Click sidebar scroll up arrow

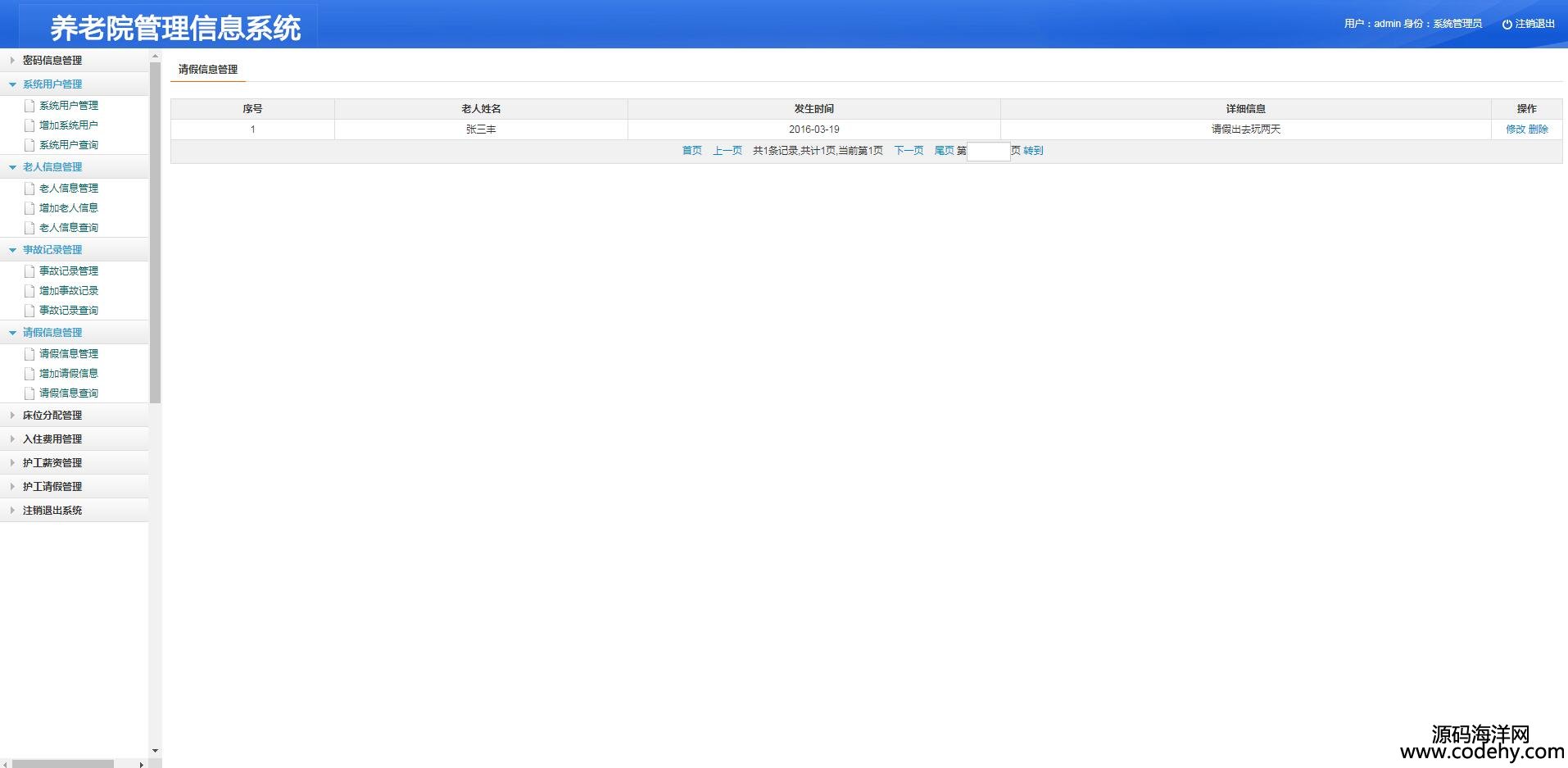155,56
